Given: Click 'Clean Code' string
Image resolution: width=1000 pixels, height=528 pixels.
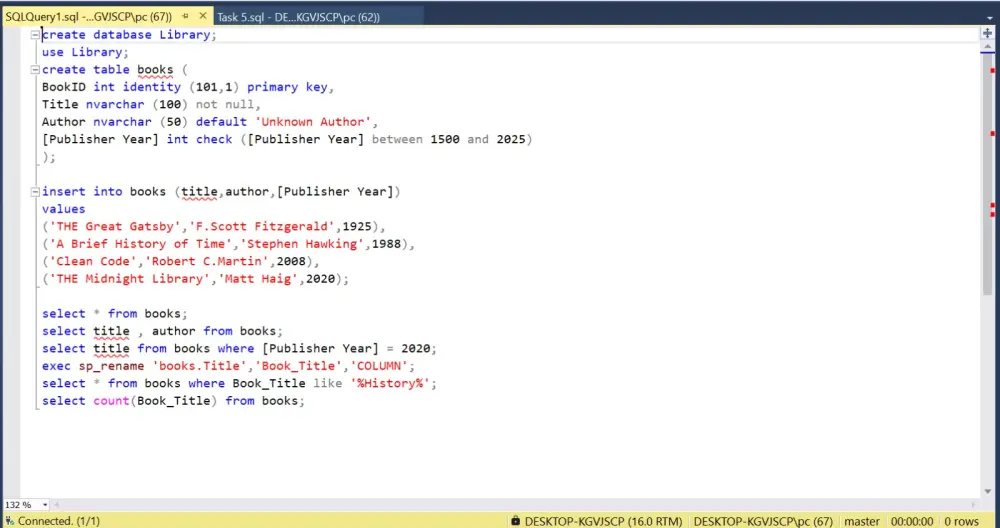Looking at the screenshot, I should click(93, 261).
